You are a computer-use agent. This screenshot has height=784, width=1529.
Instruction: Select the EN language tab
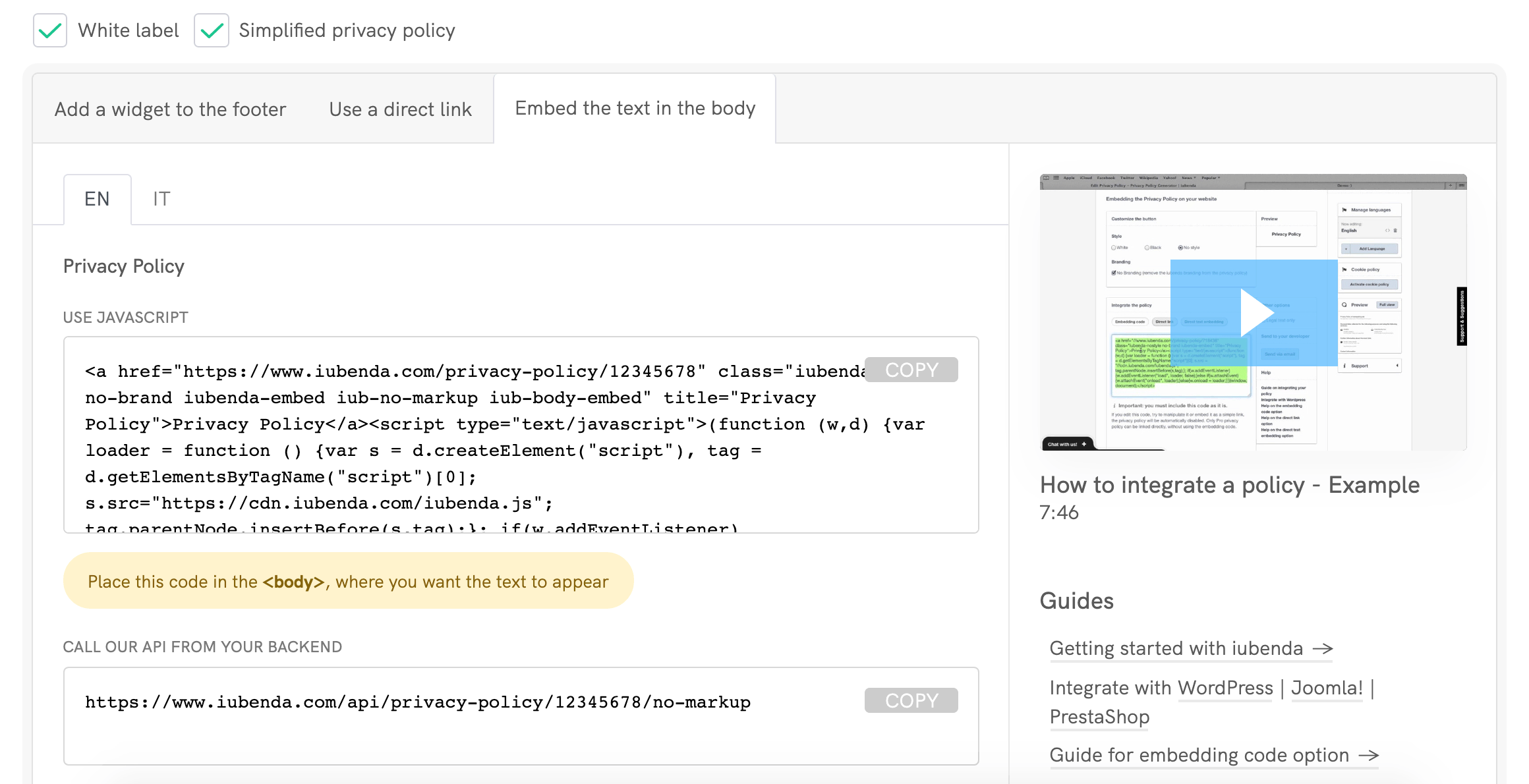98,198
